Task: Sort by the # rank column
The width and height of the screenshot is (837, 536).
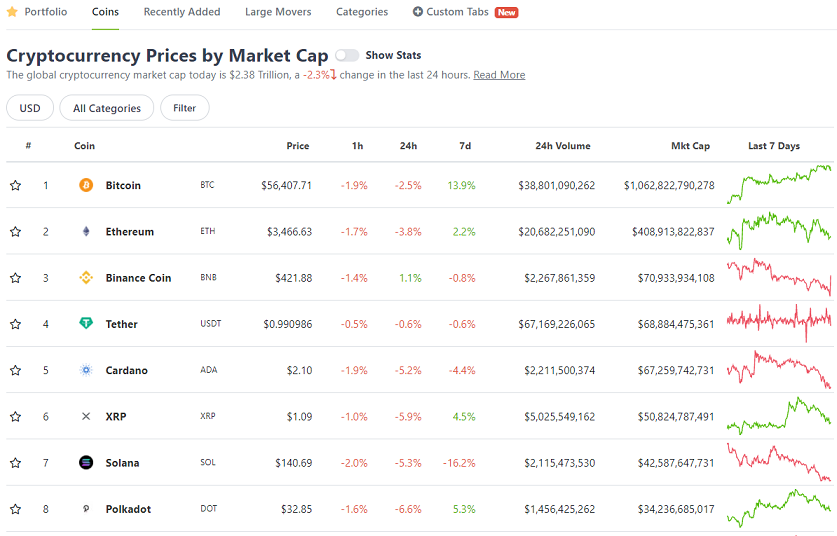Action: click(28, 145)
